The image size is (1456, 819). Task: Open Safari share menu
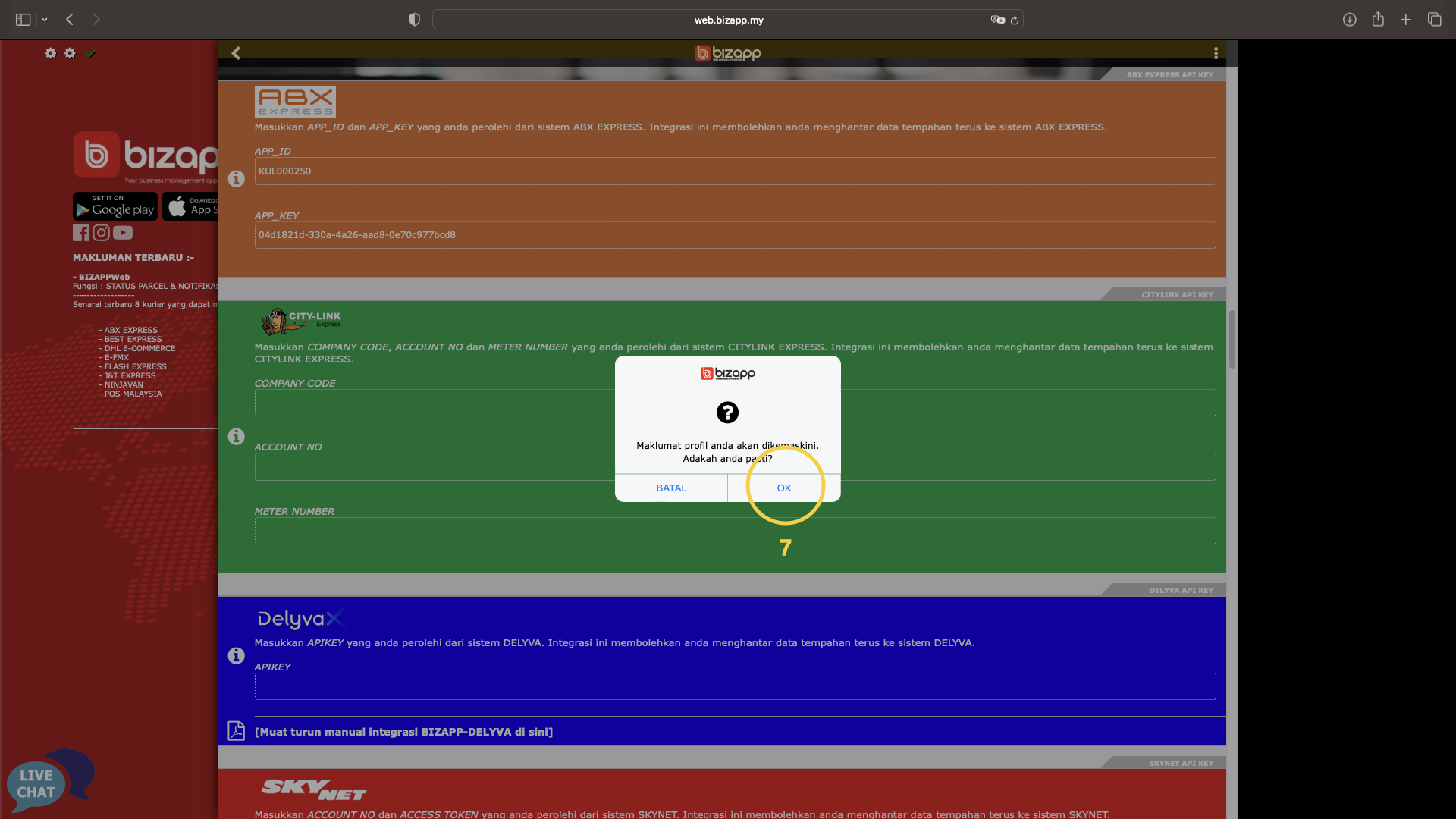click(x=1378, y=19)
